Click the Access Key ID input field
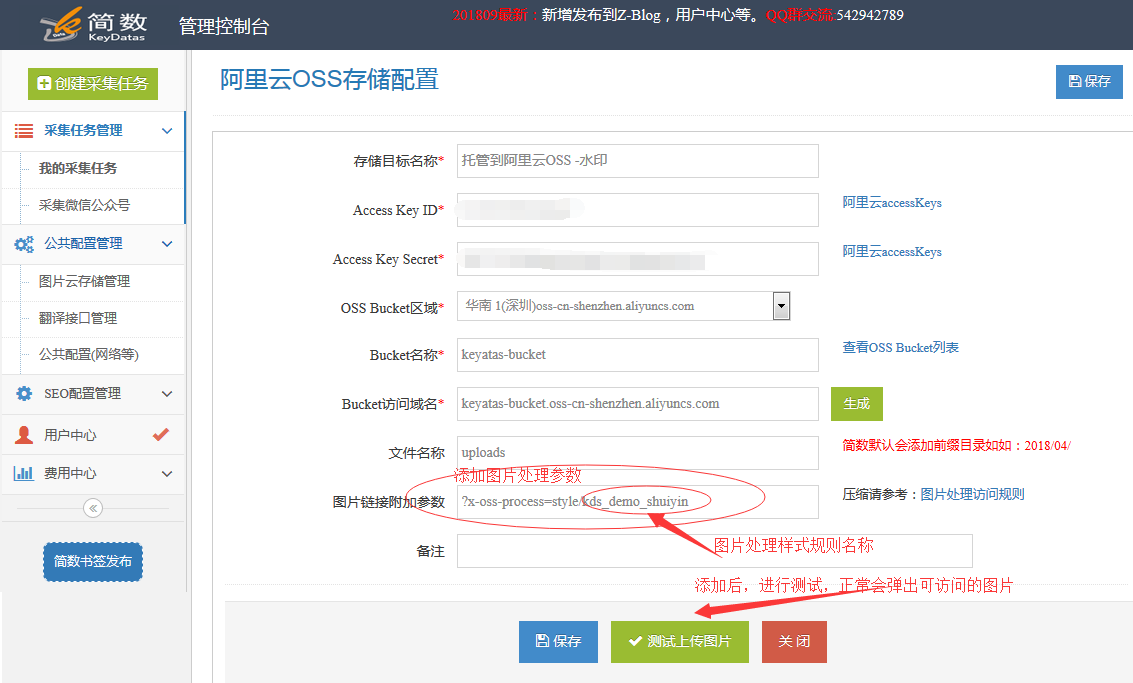 tap(638, 210)
